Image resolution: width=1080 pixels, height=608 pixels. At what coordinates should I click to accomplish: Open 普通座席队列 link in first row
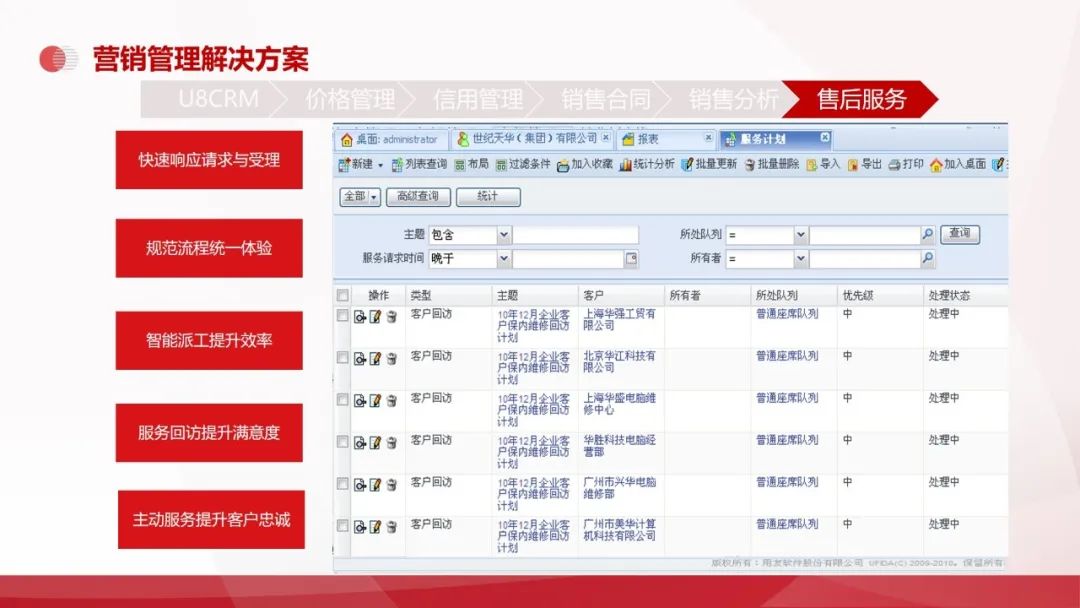point(787,314)
